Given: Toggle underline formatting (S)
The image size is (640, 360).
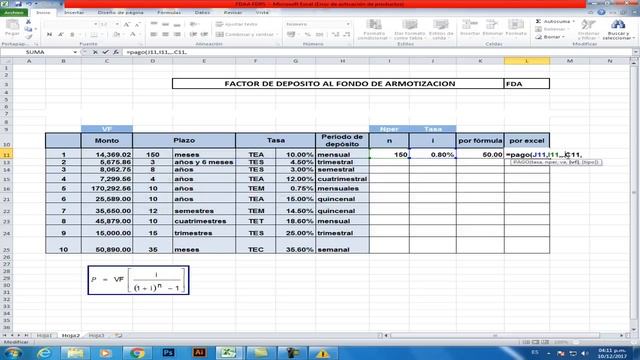Looking at the screenshot, I should [x=72, y=35].
